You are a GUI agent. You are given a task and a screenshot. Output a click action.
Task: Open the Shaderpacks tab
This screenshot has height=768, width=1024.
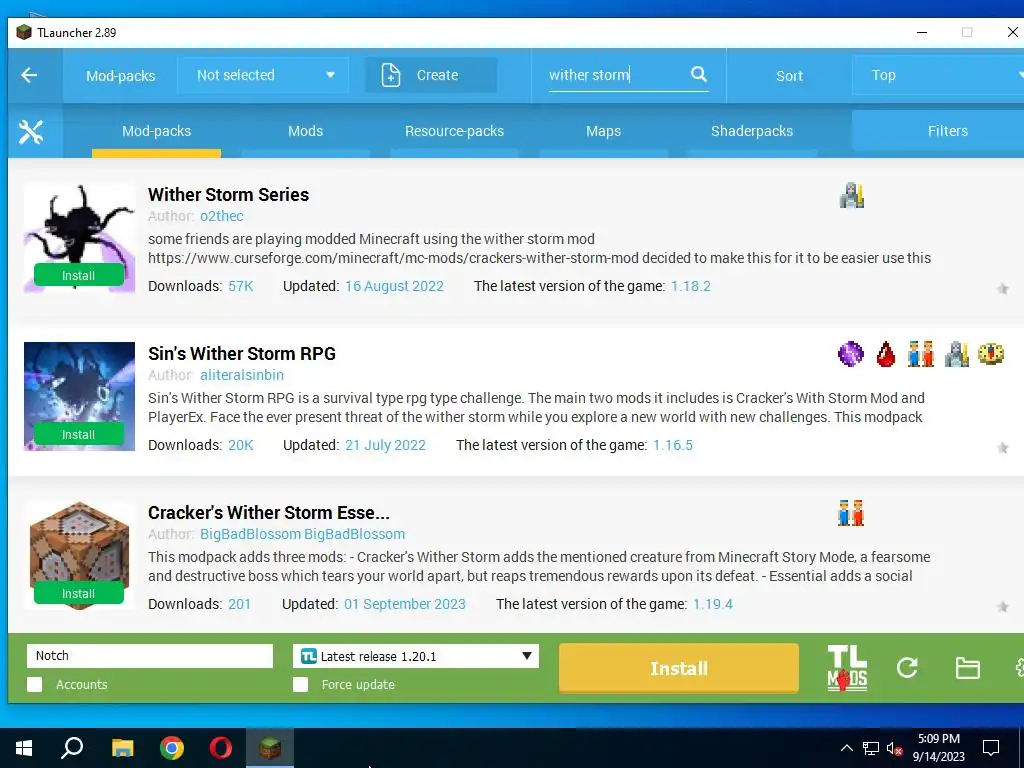click(752, 131)
